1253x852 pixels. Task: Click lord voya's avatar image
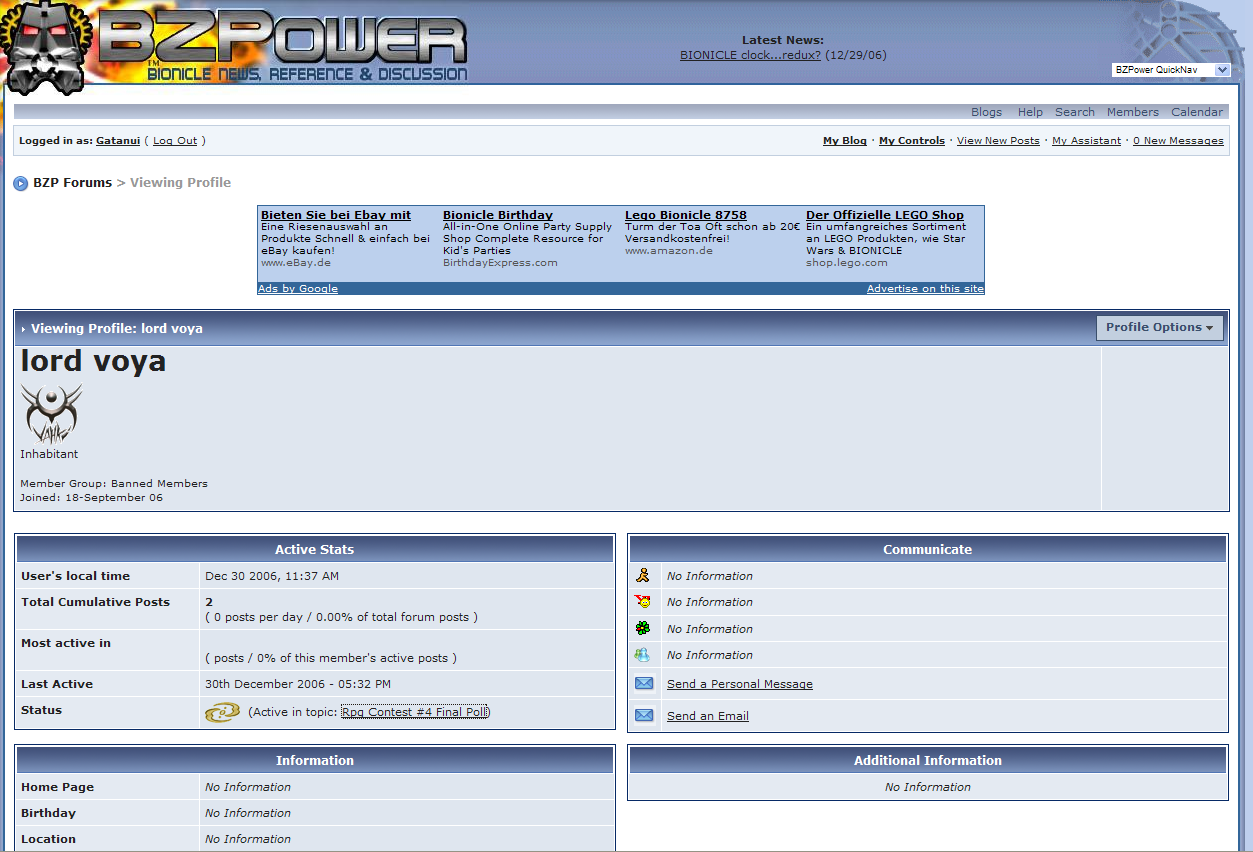[x=51, y=414]
